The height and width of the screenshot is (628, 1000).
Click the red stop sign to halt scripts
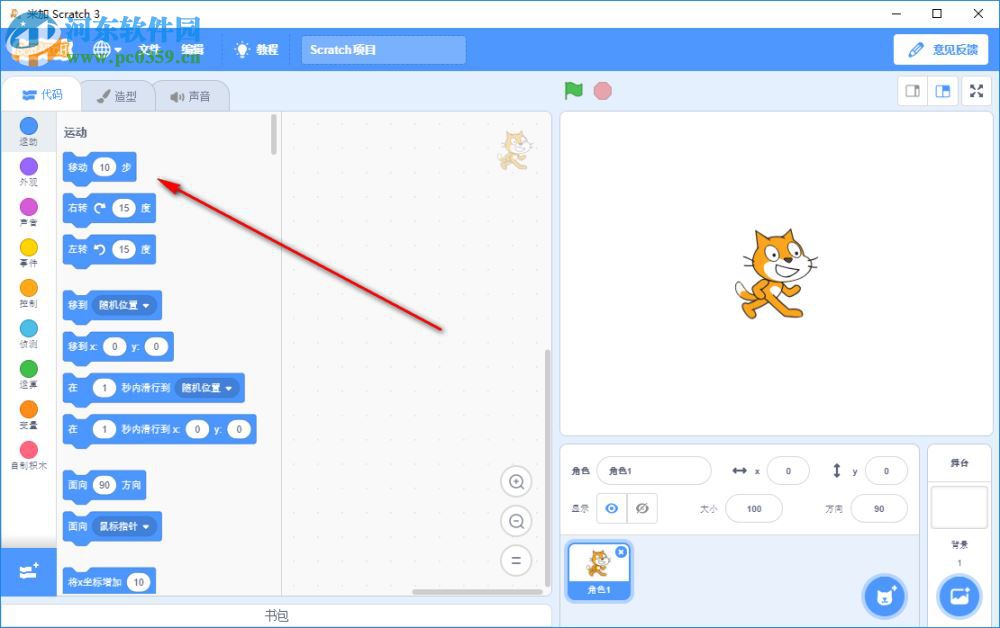point(602,90)
